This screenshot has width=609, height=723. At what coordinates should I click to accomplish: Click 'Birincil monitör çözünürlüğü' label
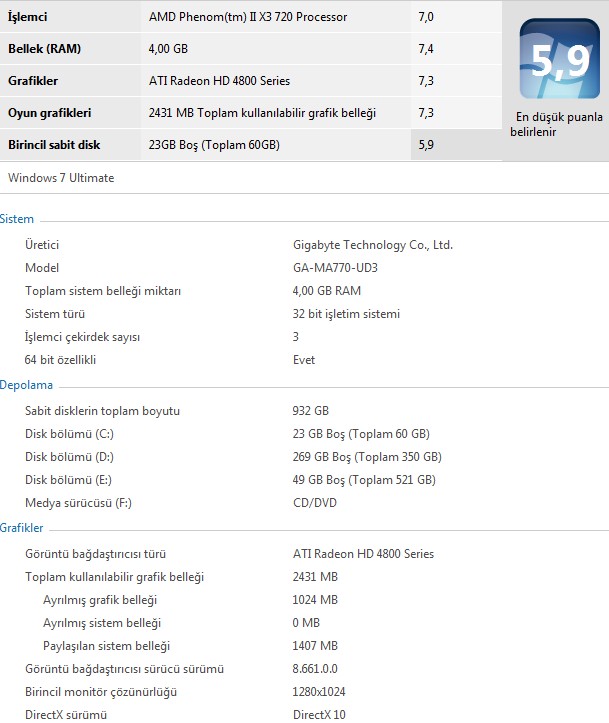(101, 692)
